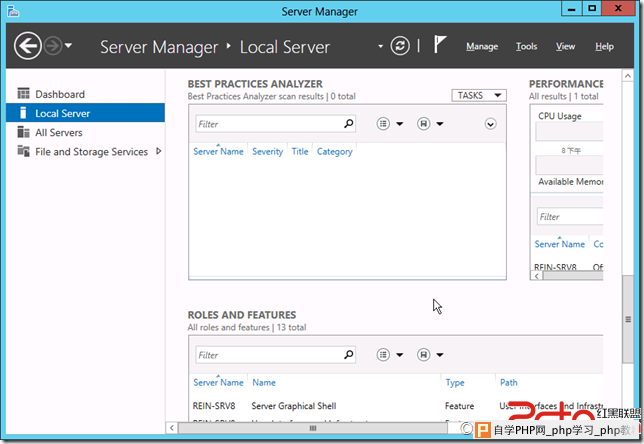The image size is (644, 444).
Task: Click the horizontal scrollbar left arrow
Action: click(172, 428)
